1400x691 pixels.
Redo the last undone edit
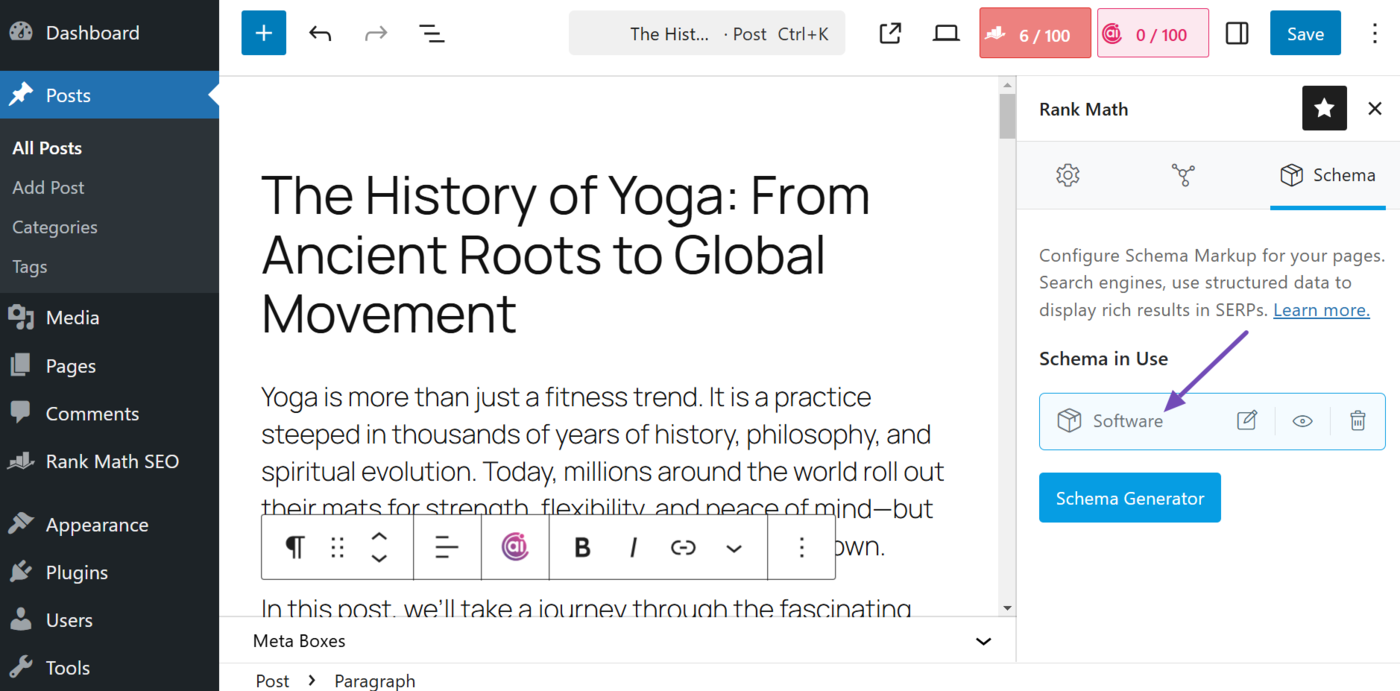(x=376, y=34)
